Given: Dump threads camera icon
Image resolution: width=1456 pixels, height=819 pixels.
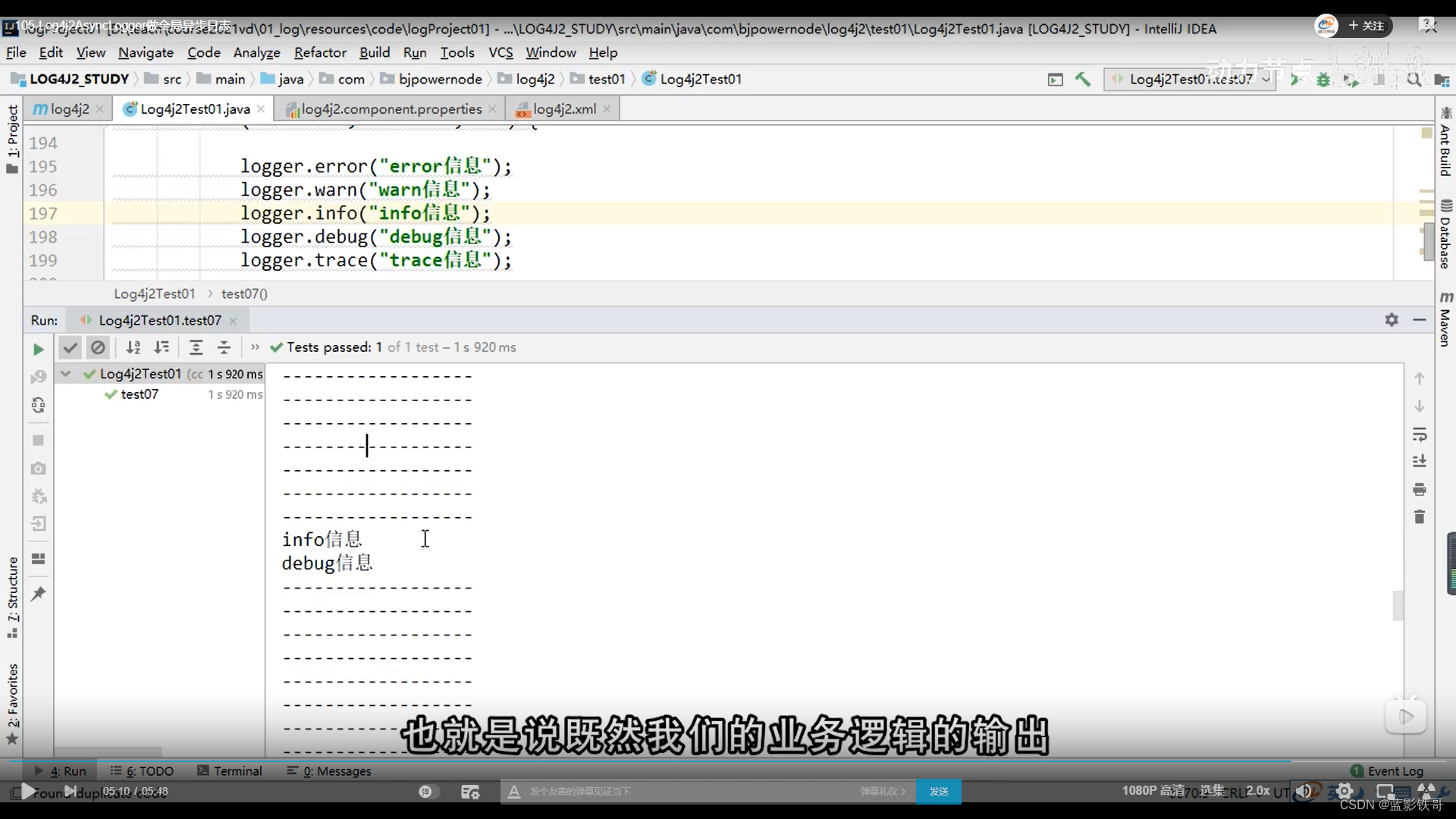Looking at the screenshot, I should [x=39, y=469].
